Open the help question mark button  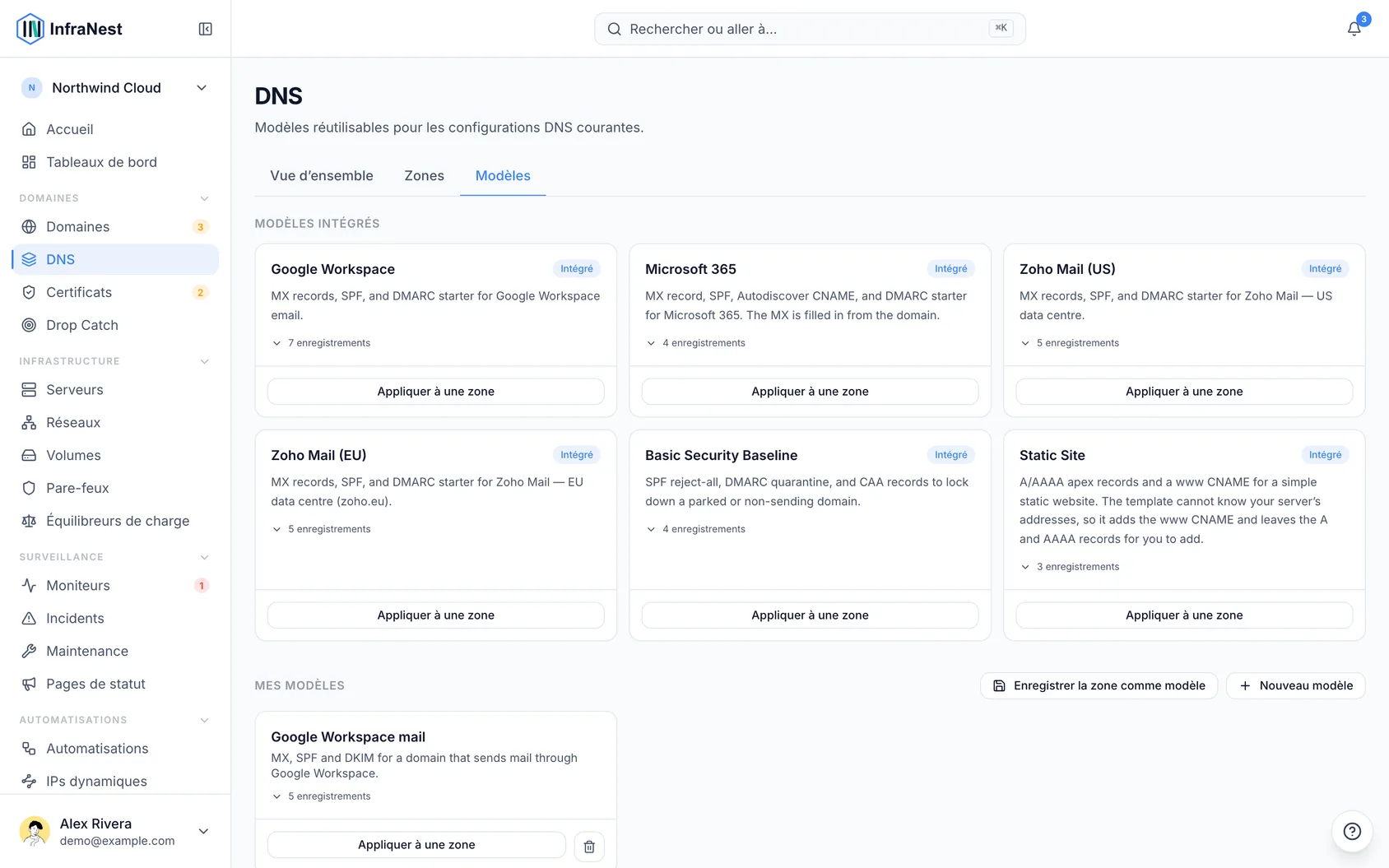[1352, 831]
